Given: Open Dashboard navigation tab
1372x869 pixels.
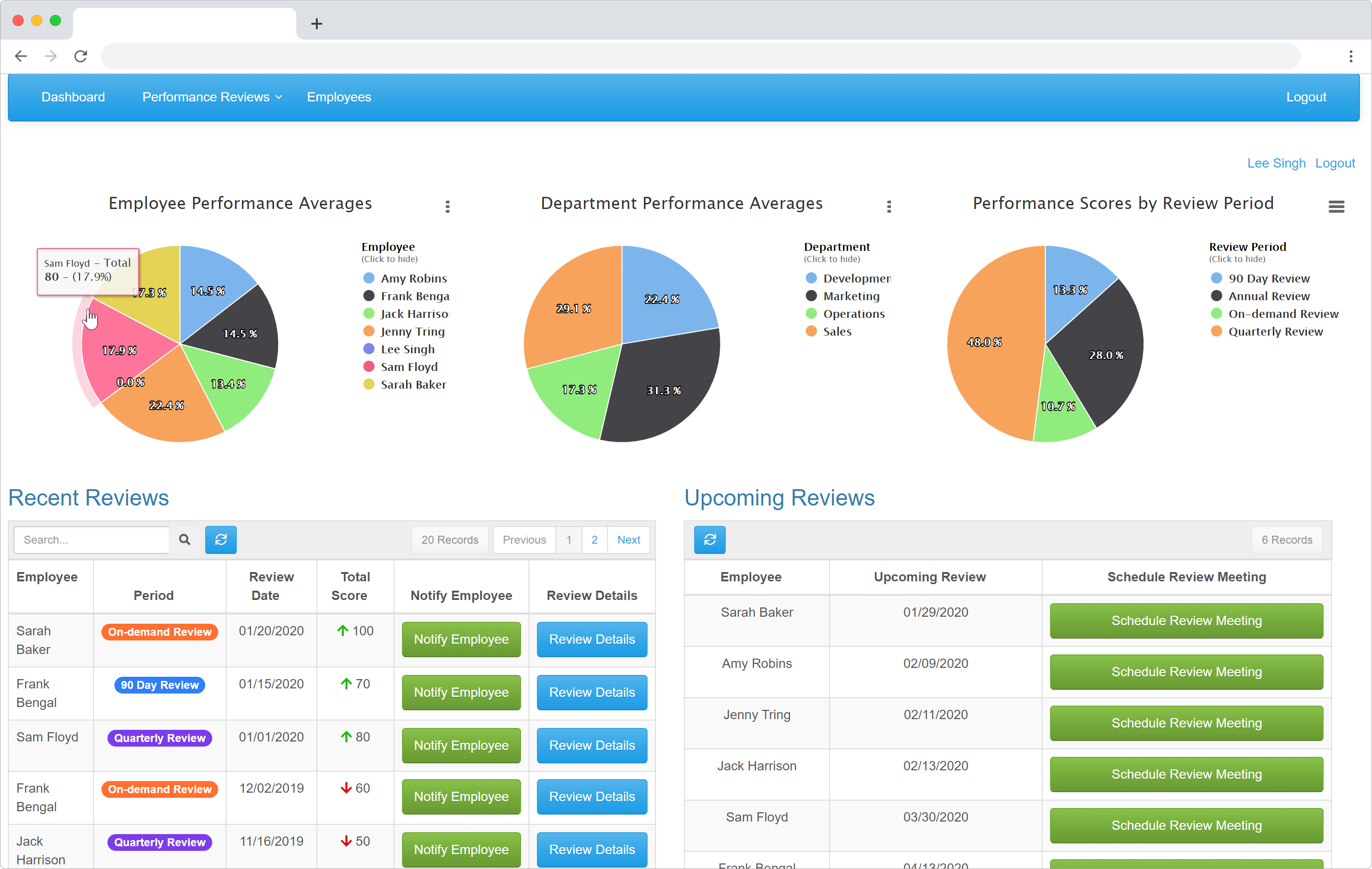Looking at the screenshot, I should (73, 97).
